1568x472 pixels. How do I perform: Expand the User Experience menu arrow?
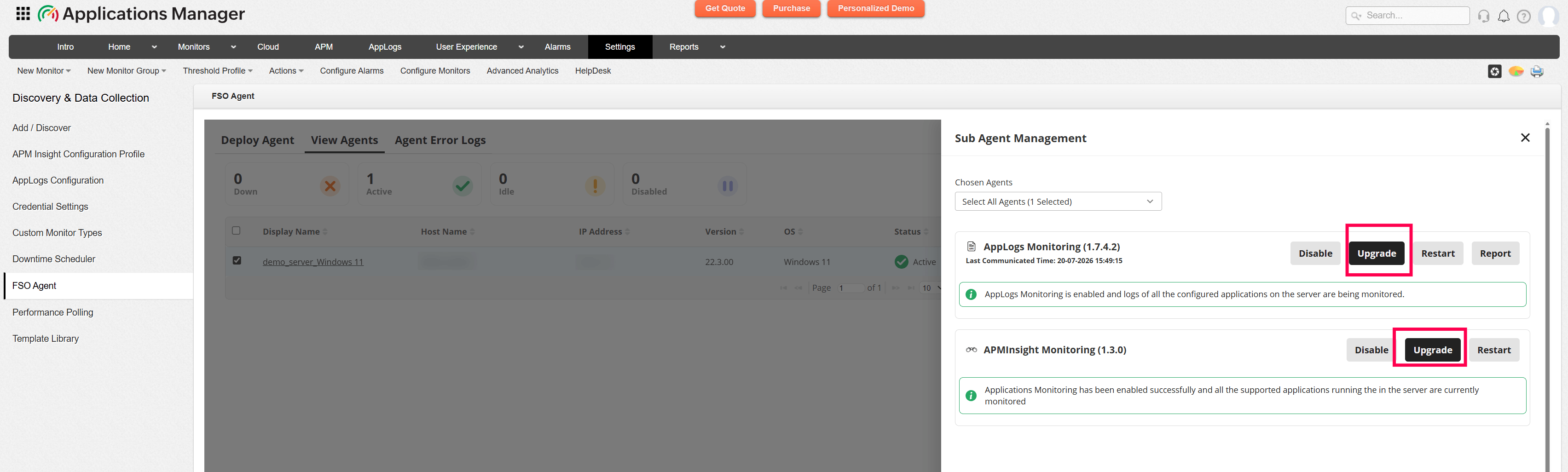tap(521, 47)
